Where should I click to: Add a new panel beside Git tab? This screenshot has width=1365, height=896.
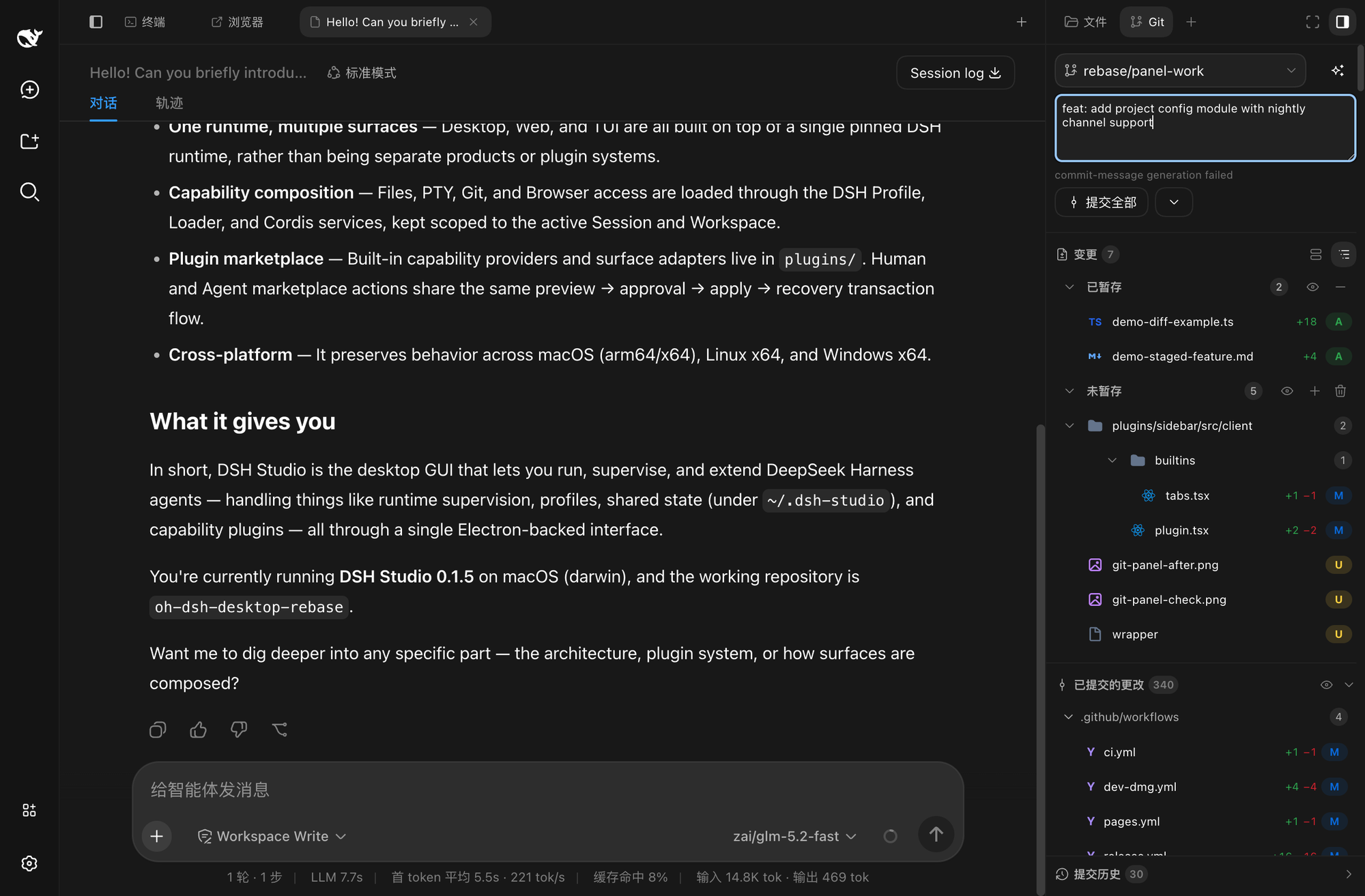[x=1191, y=22]
